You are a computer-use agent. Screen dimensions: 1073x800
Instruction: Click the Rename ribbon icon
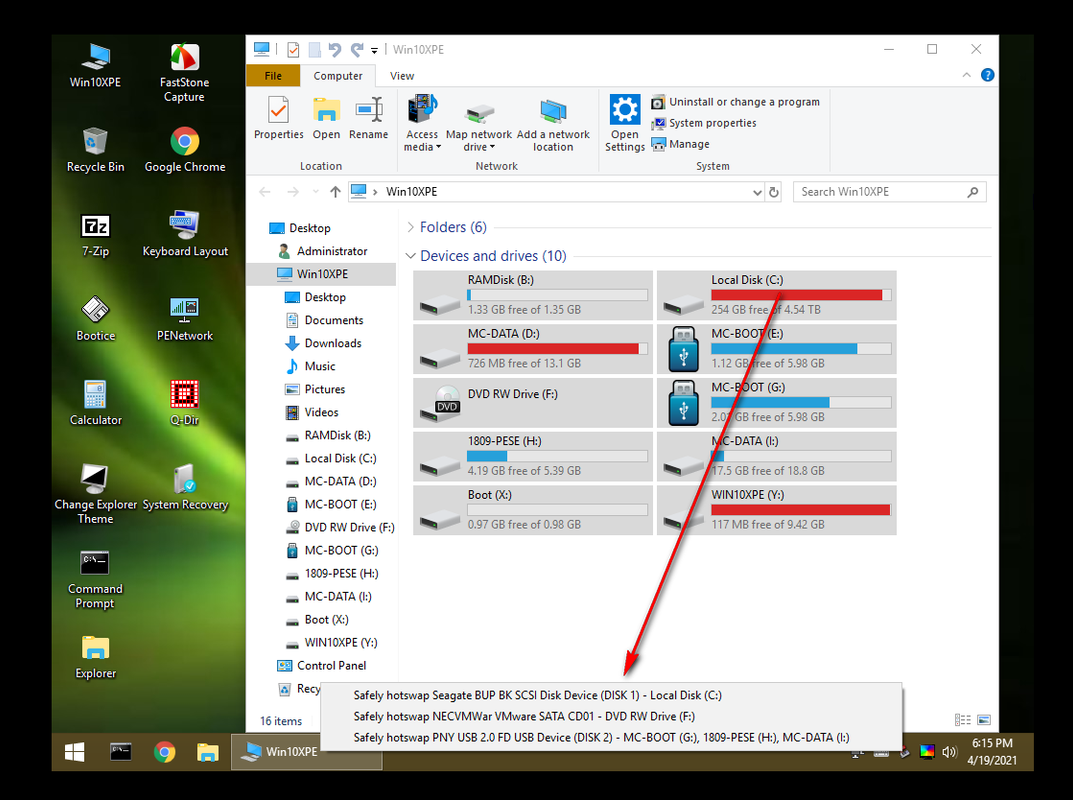tap(368, 118)
